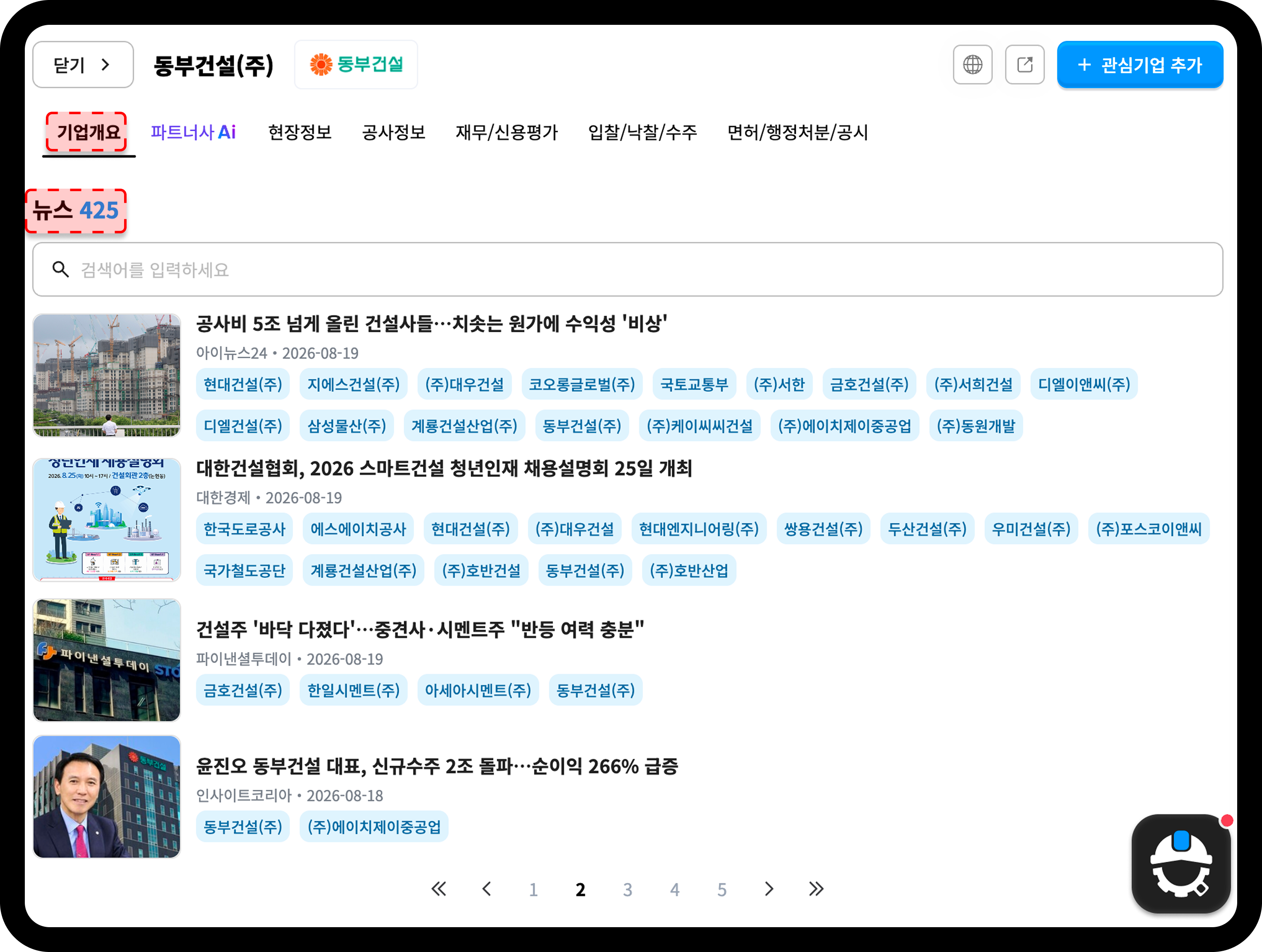Click 동부건설(주) tag in 윤진오 article
Viewport: 1262px width, 952px height.
(243, 827)
